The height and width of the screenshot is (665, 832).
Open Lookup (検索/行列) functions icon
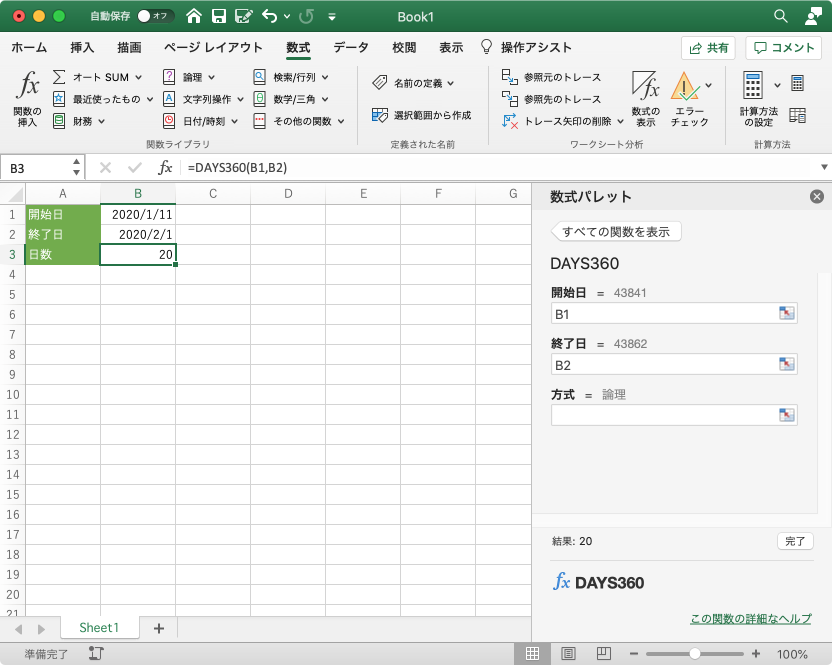click(x=259, y=77)
